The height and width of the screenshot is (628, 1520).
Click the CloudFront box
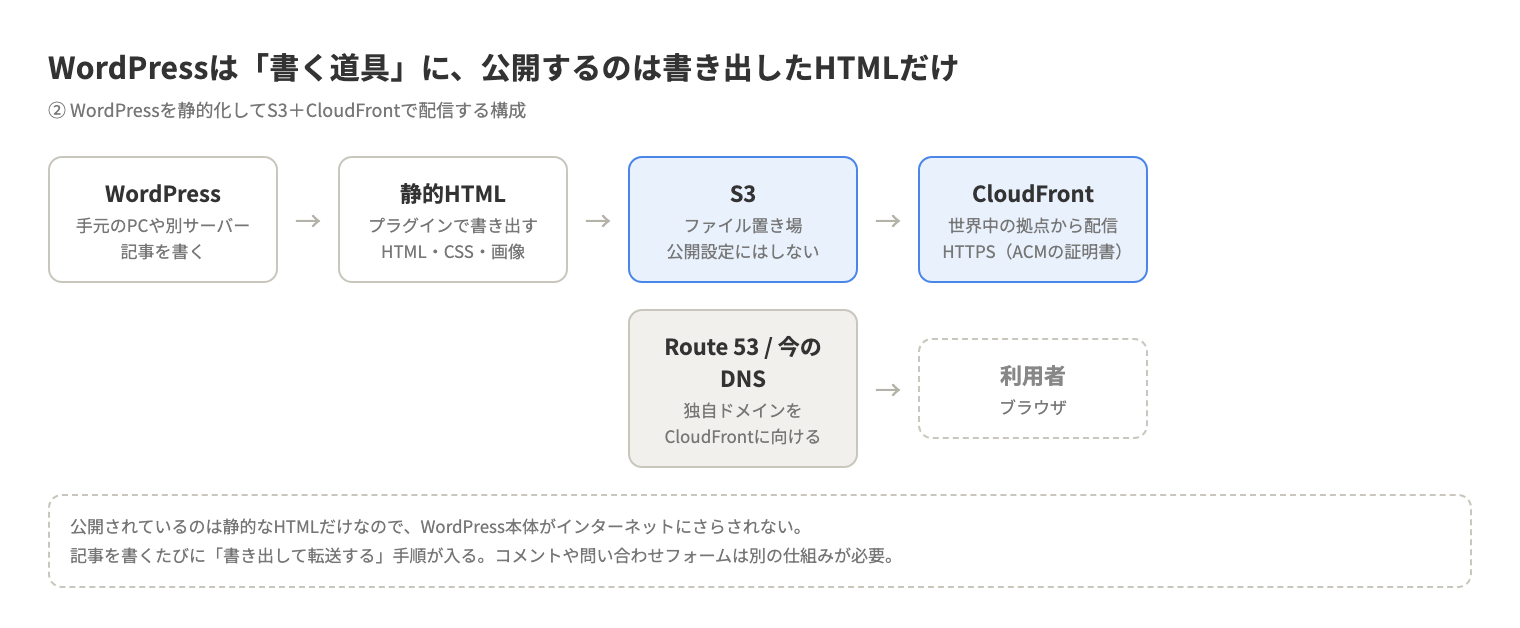[x=1033, y=220]
